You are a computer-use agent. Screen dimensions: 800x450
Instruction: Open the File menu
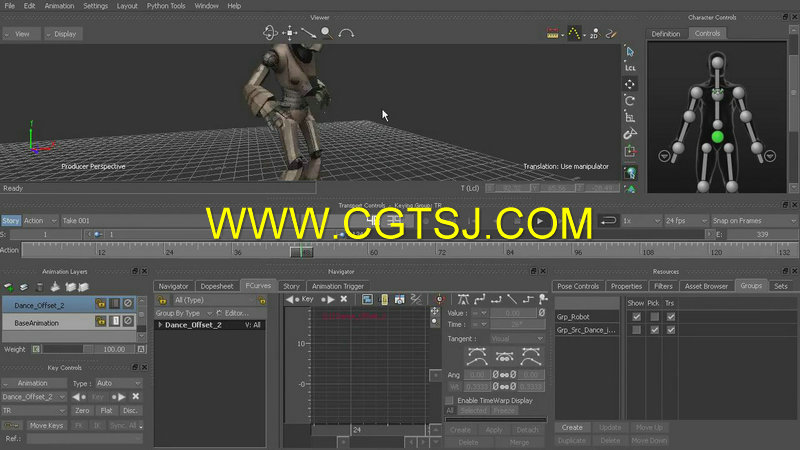point(10,6)
